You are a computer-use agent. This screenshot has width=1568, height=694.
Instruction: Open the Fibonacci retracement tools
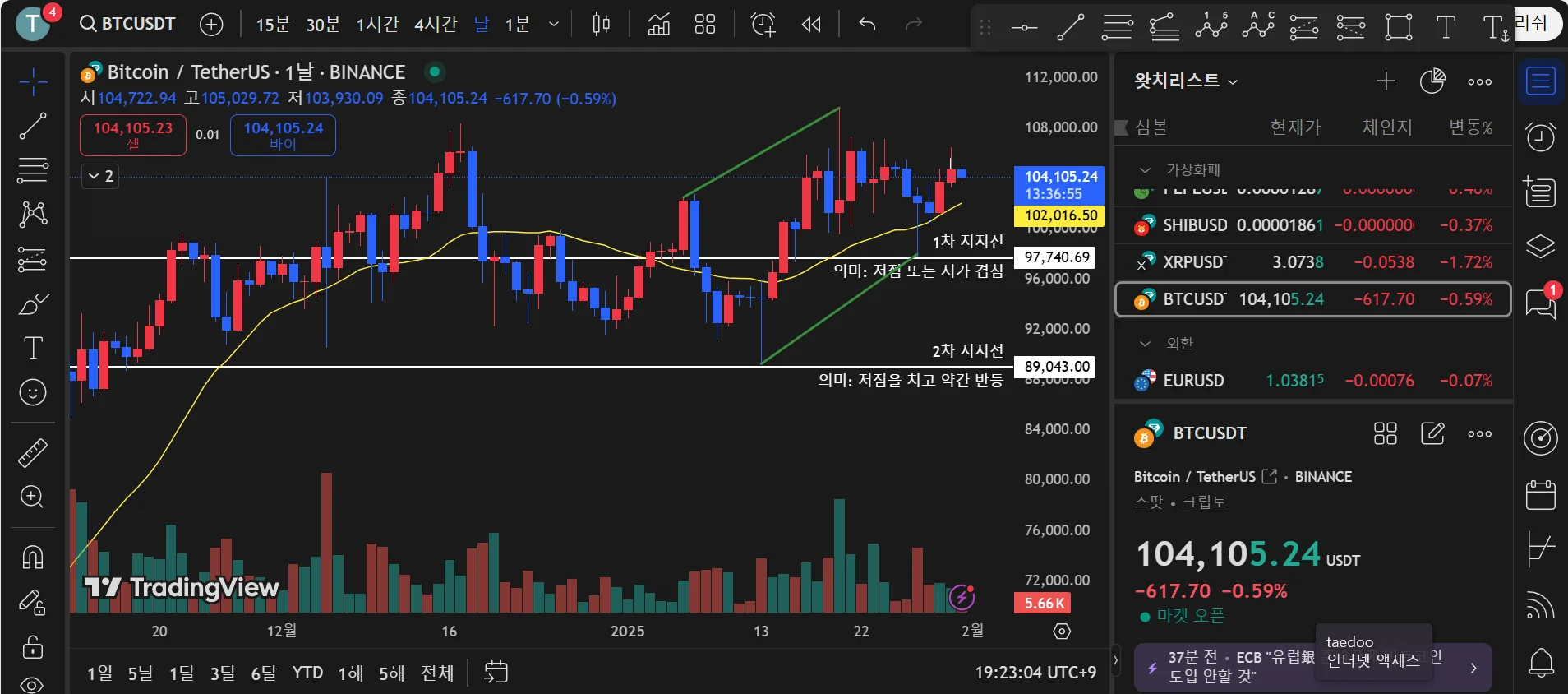(33, 170)
